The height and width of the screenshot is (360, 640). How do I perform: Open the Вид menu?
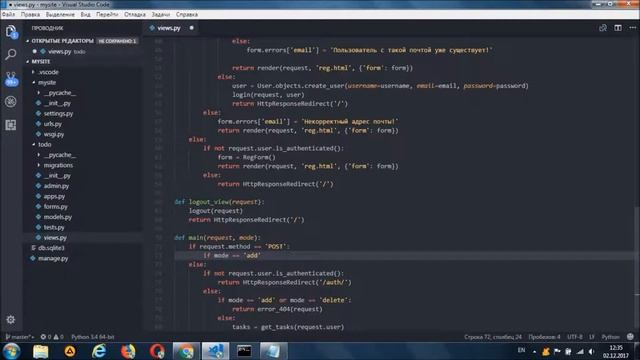click(x=85, y=14)
